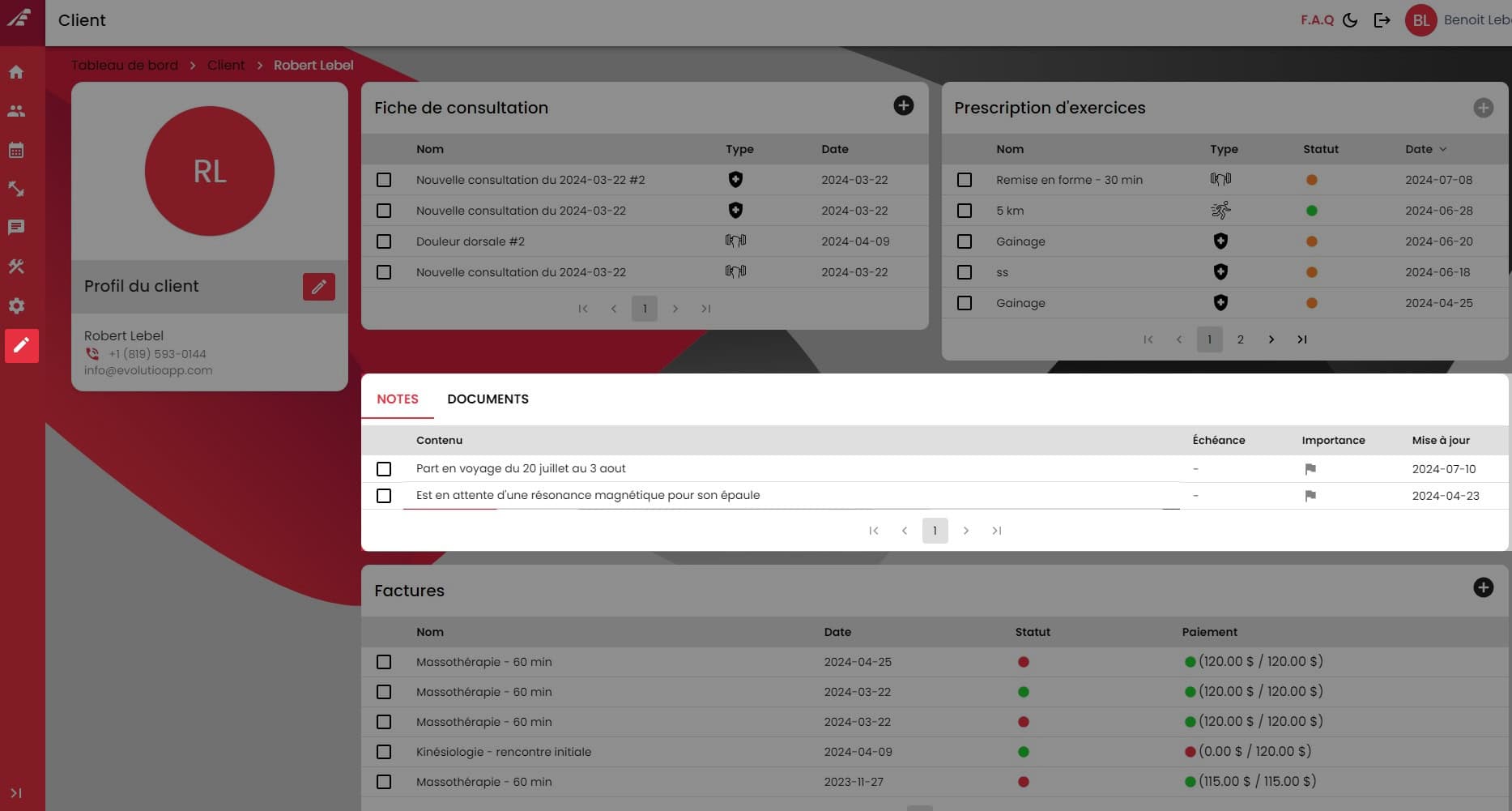Click the runner type icon for 5 km
1512x811 pixels.
click(x=1220, y=210)
